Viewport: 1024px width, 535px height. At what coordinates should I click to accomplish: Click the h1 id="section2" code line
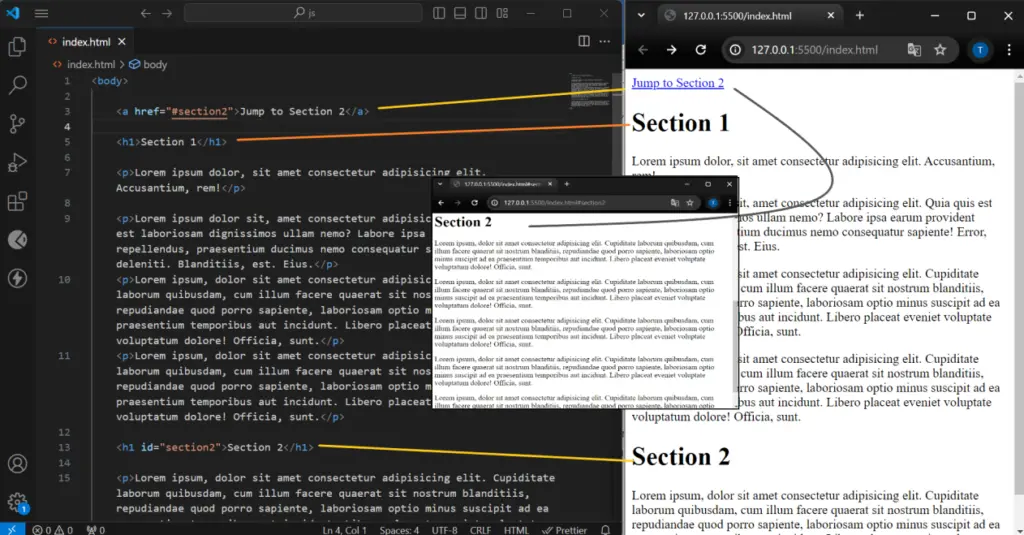pyautogui.click(x=215, y=447)
